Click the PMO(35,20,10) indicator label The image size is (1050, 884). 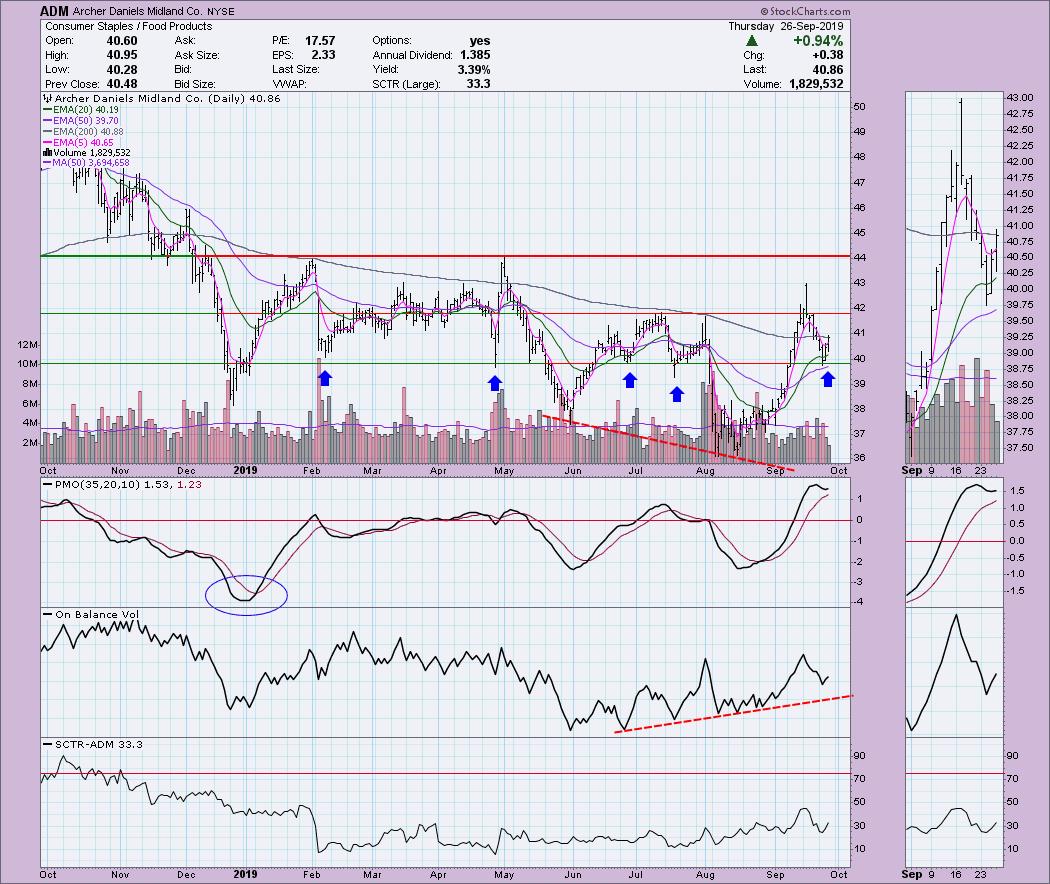[x=88, y=483]
